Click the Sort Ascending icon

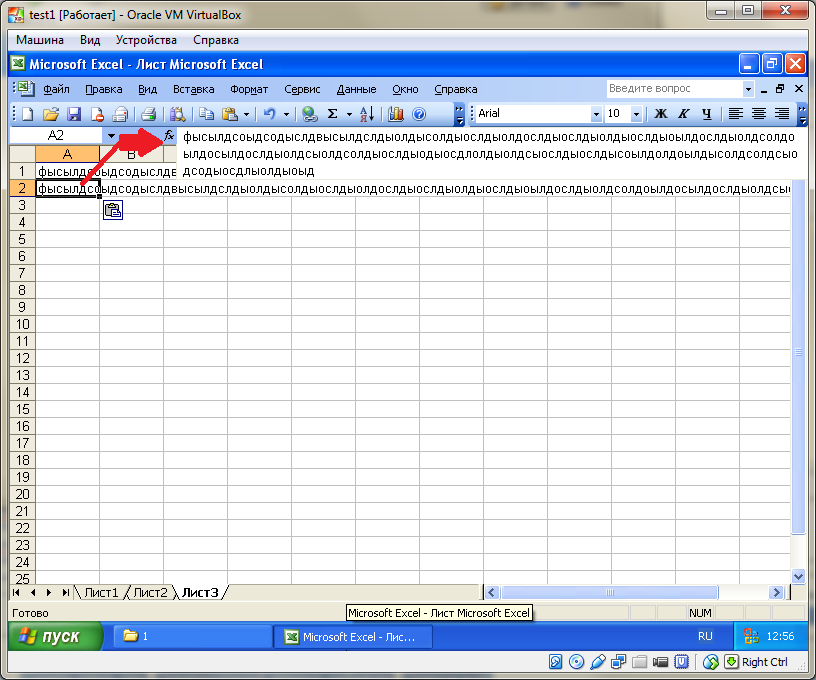pyautogui.click(x=366, y=114)
